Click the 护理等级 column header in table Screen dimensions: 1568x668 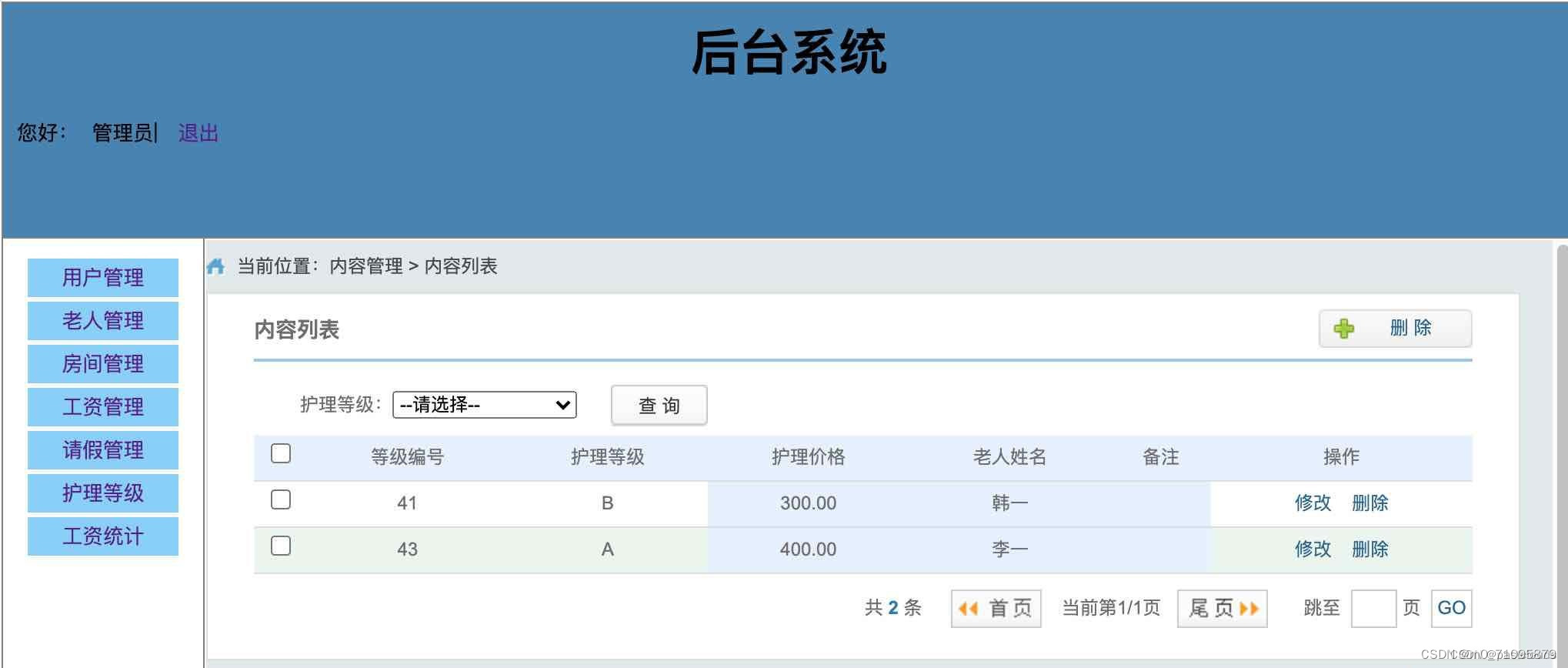point(608,457)
